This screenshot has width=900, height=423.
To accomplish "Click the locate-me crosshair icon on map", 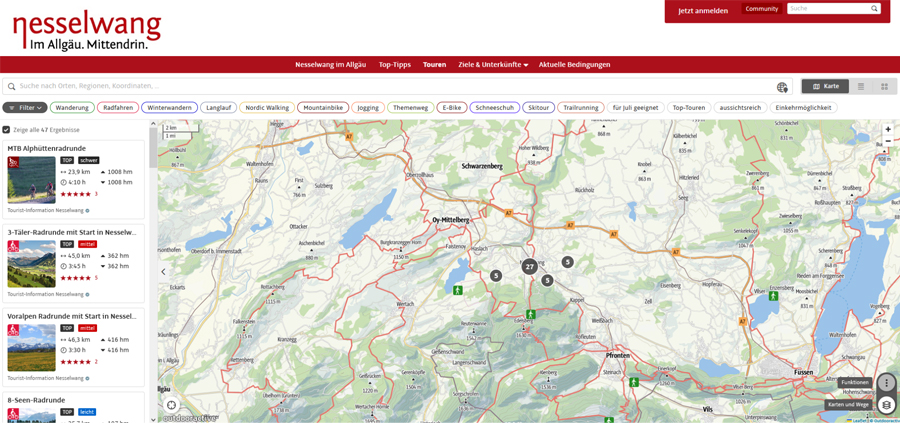I will pos(170,405).
